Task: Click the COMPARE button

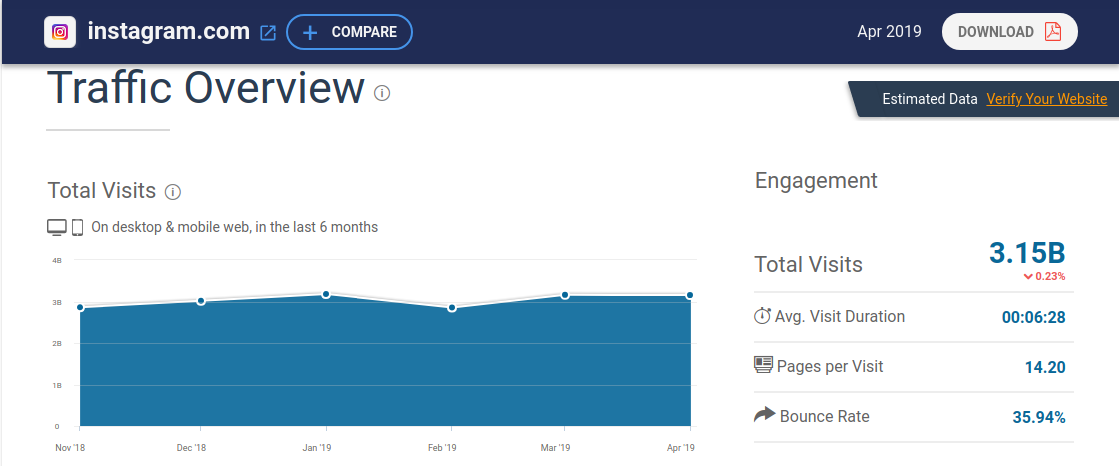Action: (x=349, y=32)
